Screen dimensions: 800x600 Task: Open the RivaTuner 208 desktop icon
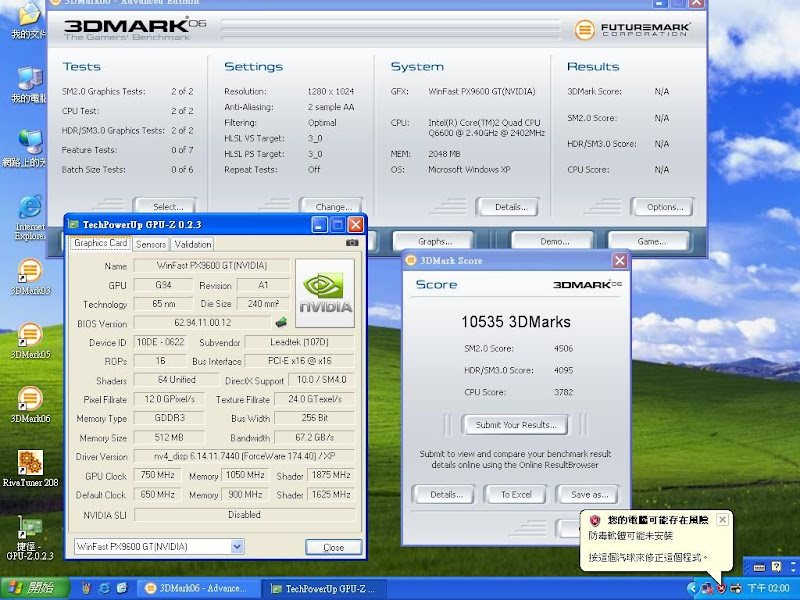point(30,462)
